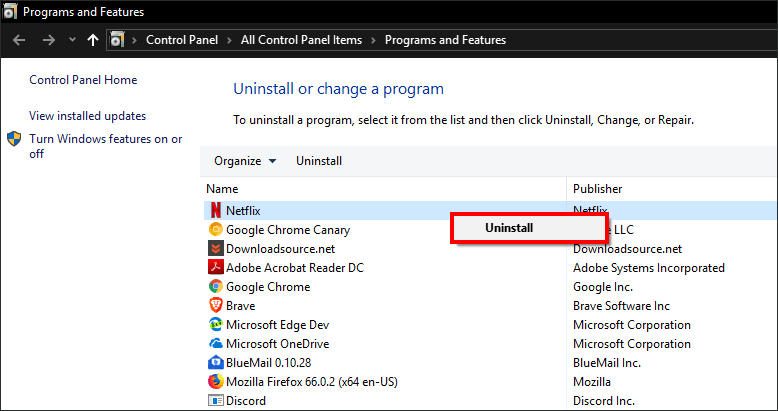This screenshot has width=778, height=411.
Task: Click Uninstall in the toolbar
Action: tap(319, 161)
